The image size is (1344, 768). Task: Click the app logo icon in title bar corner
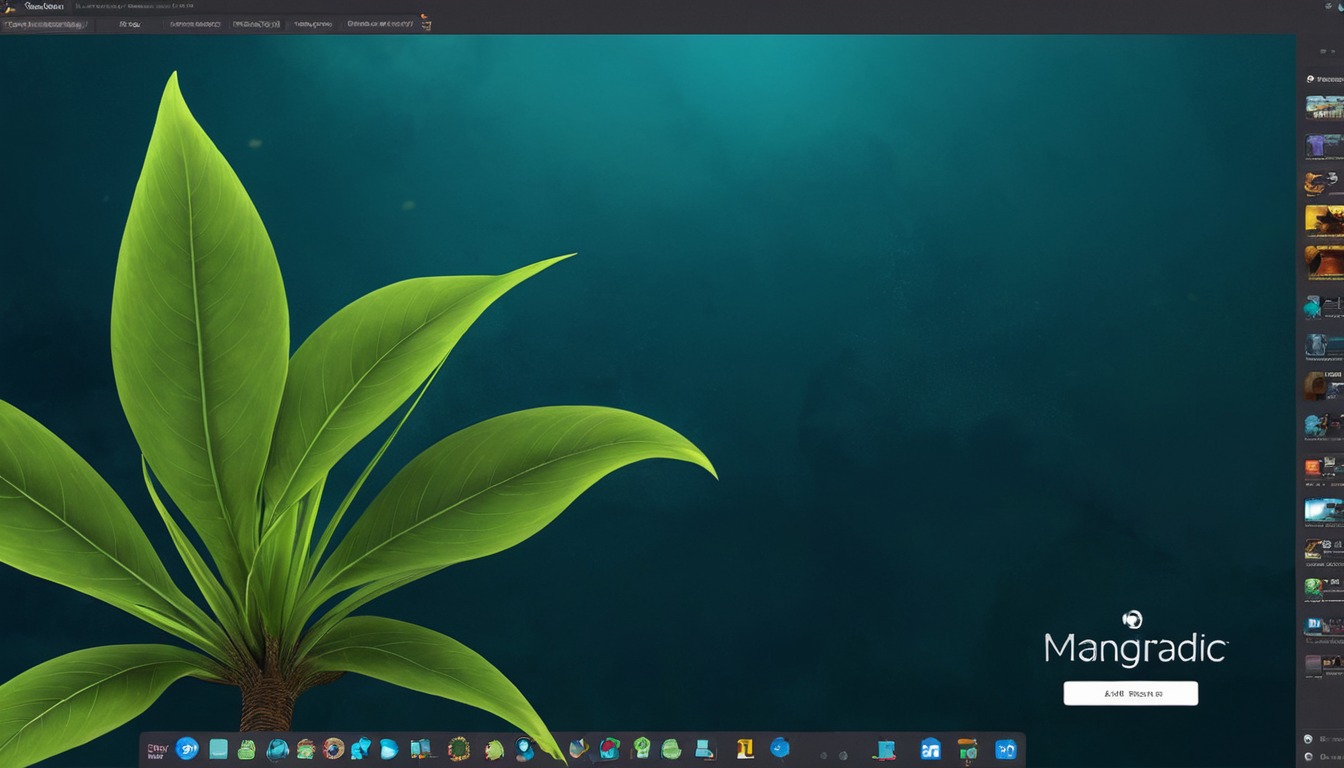pos(10,7)
